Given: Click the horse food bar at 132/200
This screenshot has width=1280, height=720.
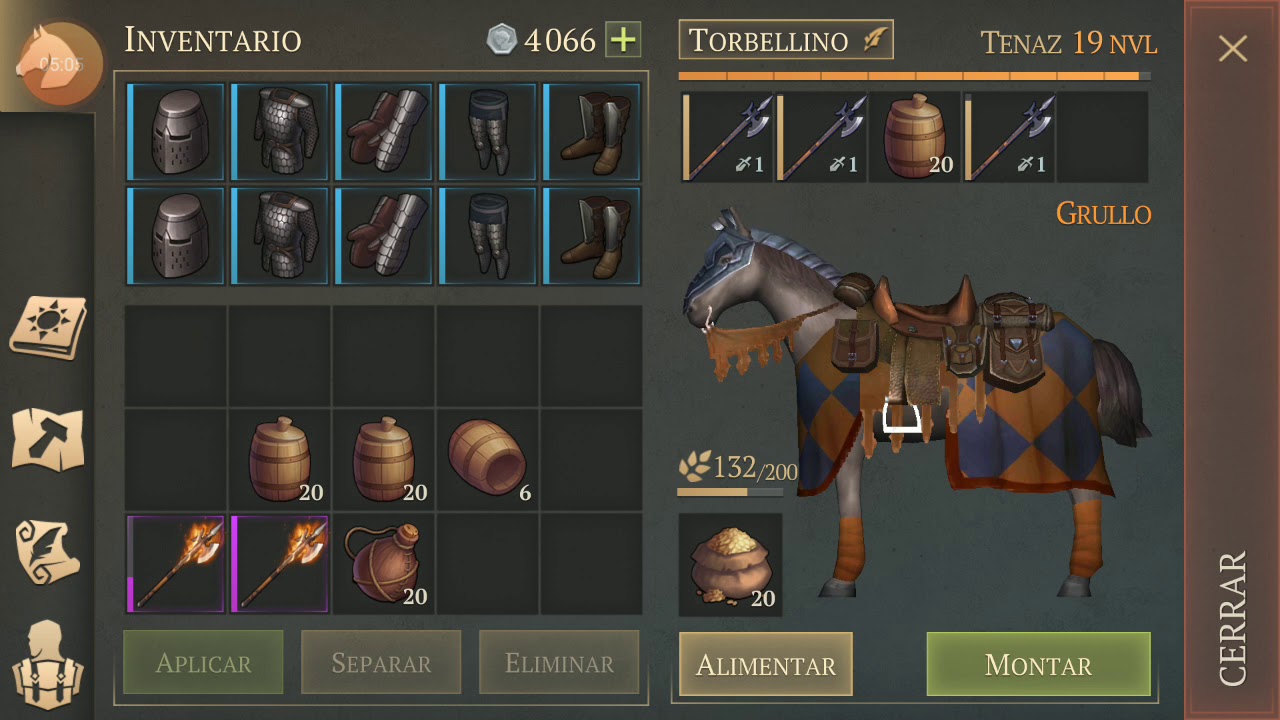Looking at the screenshot, I should (x=737, y=476).
